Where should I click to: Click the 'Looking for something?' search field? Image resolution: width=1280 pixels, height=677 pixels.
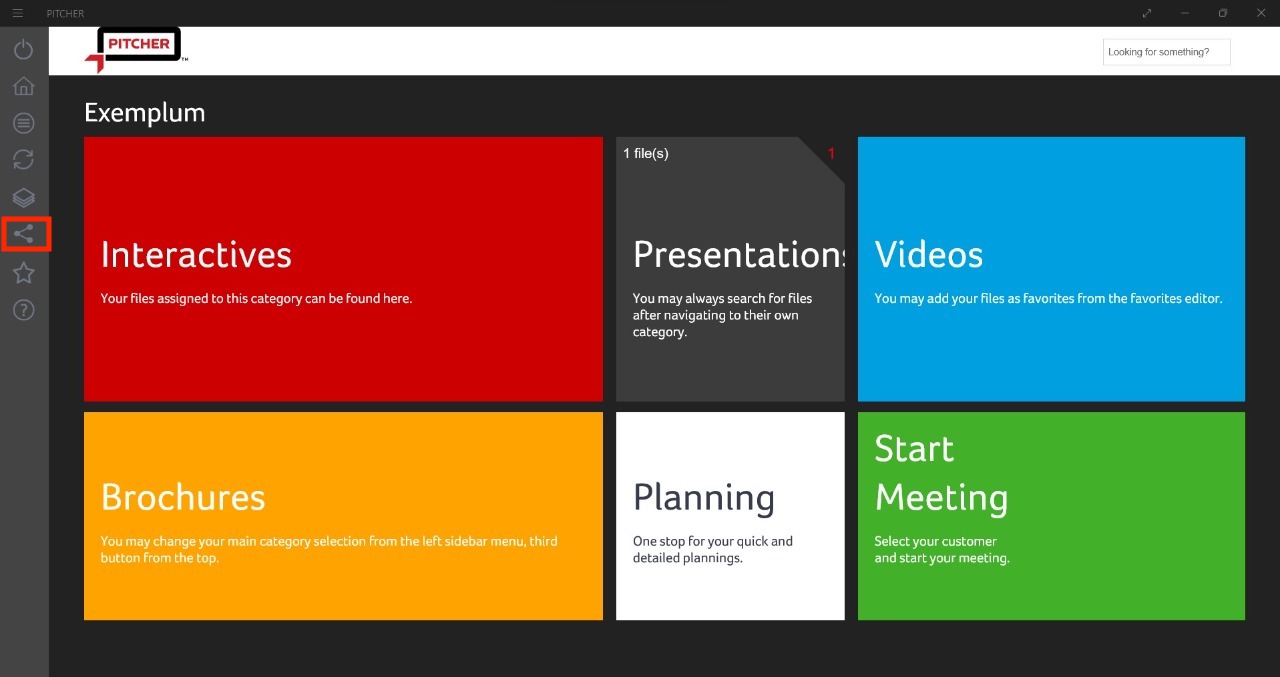pyautogui.click(x=1166, y=52)
